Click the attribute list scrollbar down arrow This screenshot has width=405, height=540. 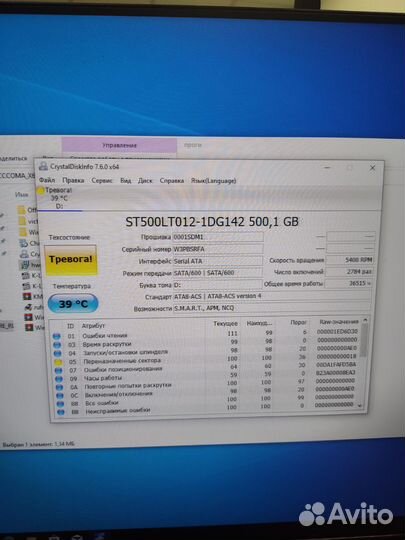tap(360, 406)
